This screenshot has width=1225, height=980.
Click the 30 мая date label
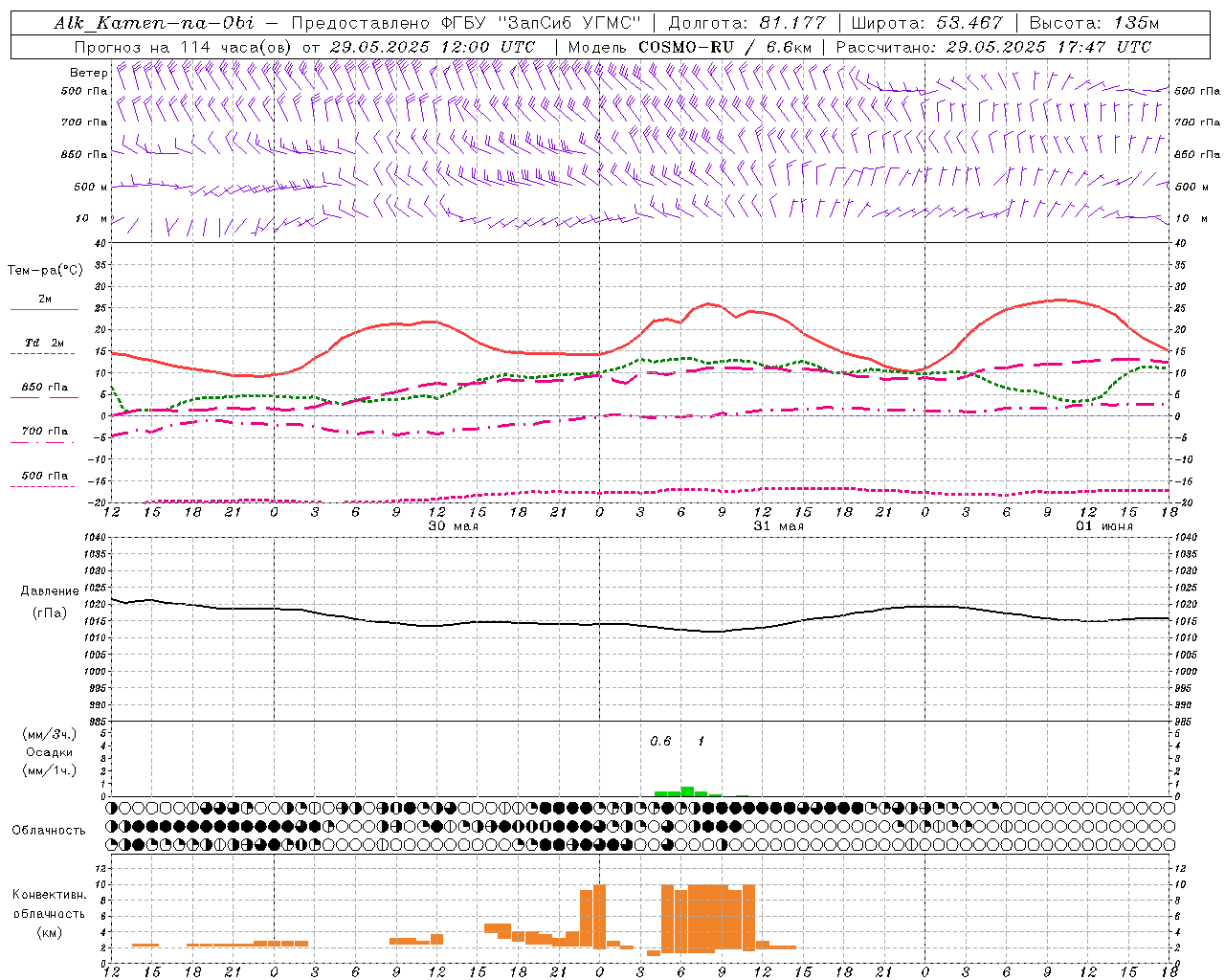click(453, 526)
